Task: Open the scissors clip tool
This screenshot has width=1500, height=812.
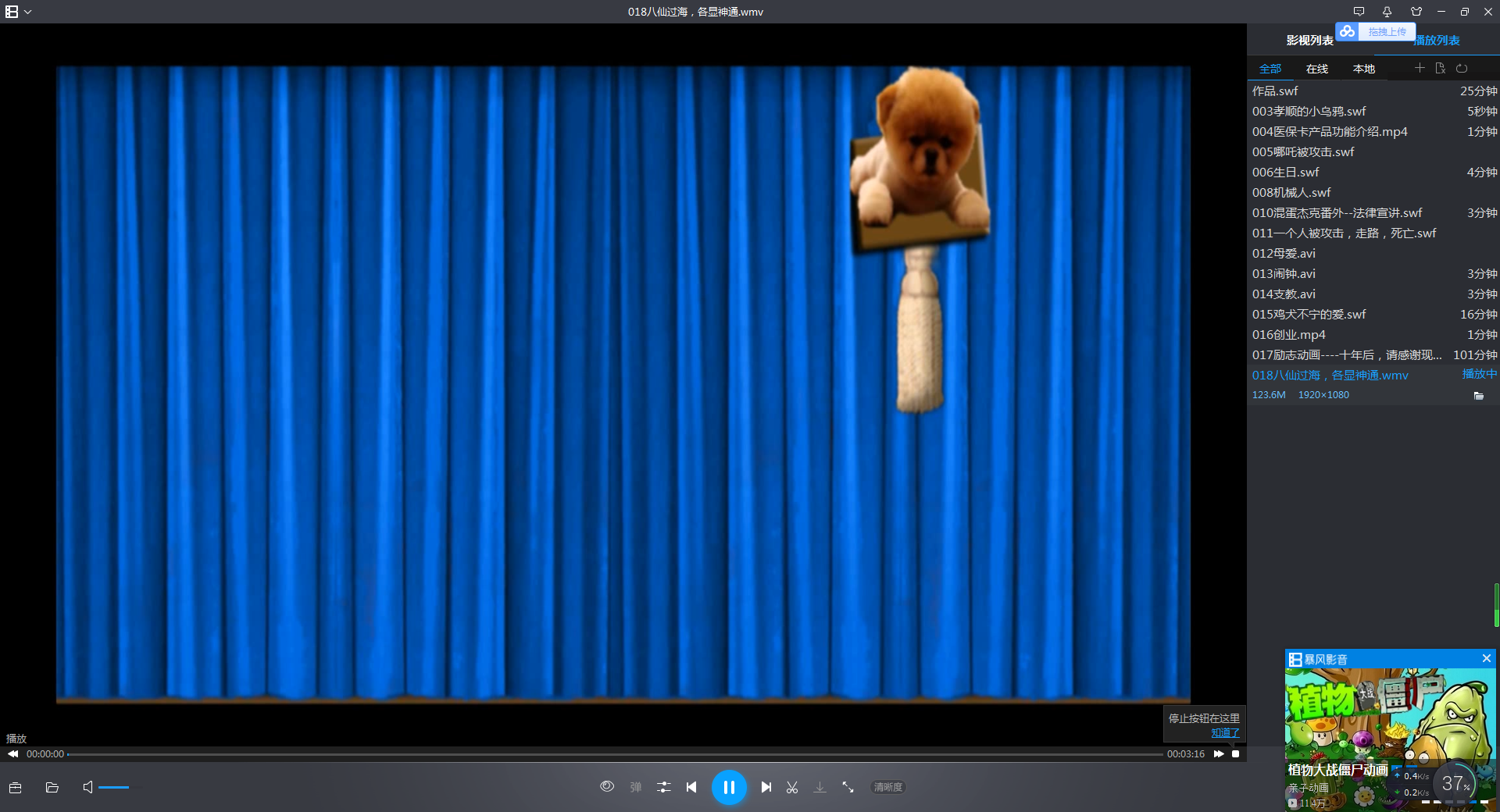Action: click(x=792, y=787)
